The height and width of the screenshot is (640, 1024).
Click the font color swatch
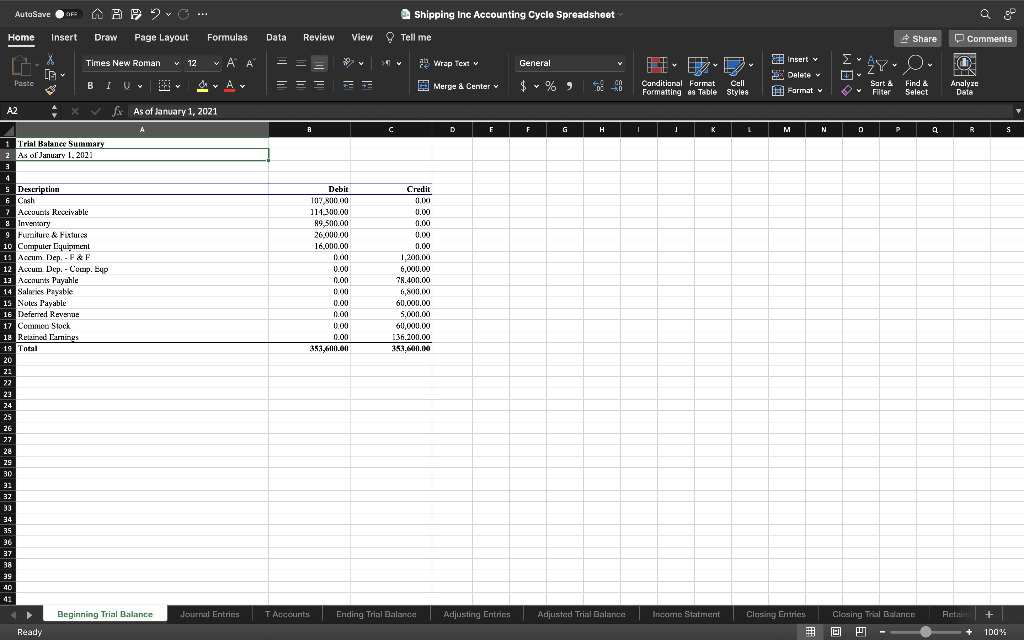(x=229, y=86)
